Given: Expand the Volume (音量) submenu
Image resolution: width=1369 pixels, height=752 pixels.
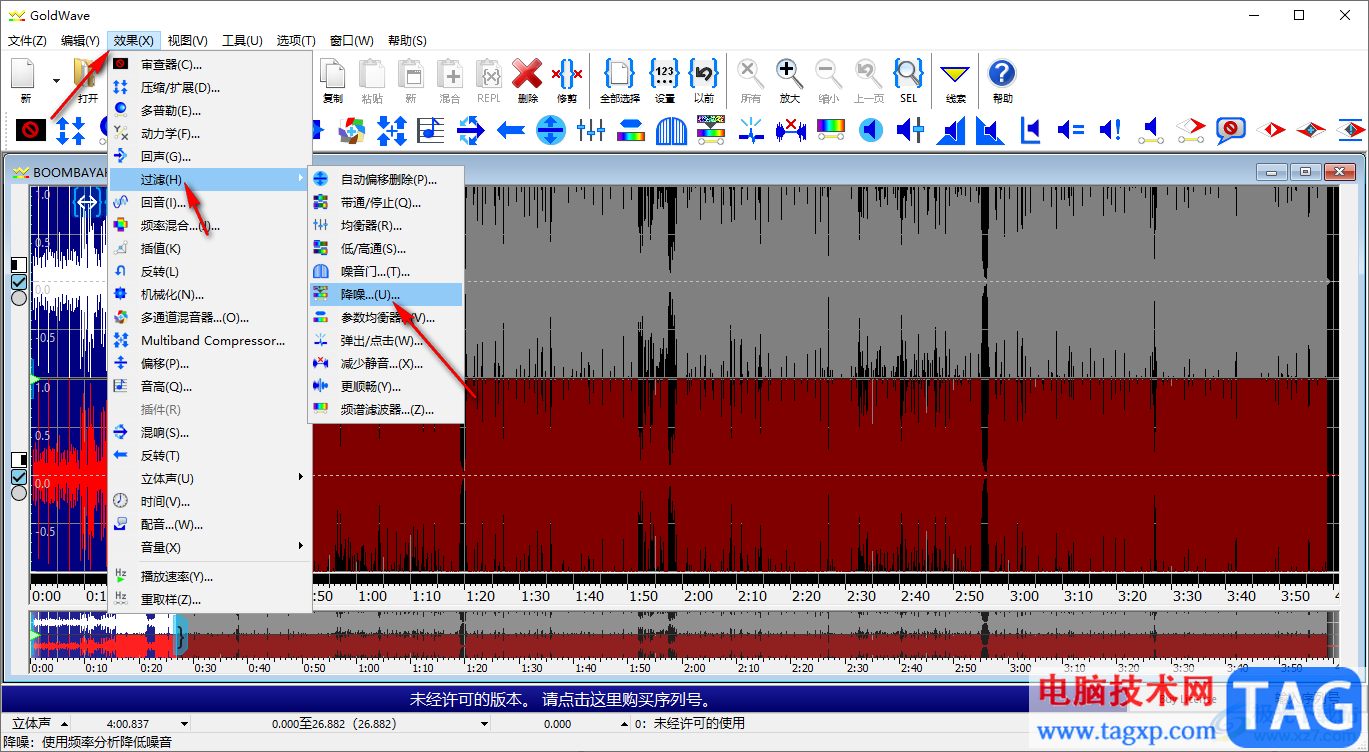Looking at the screenshot, I should pos(210,547).
